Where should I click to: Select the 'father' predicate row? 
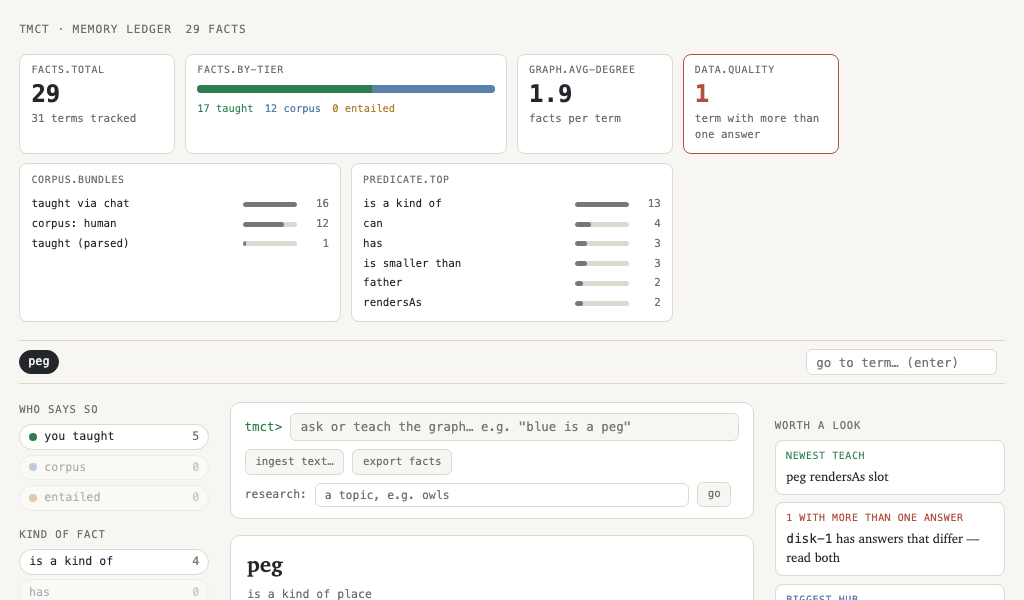click(512, 283)
